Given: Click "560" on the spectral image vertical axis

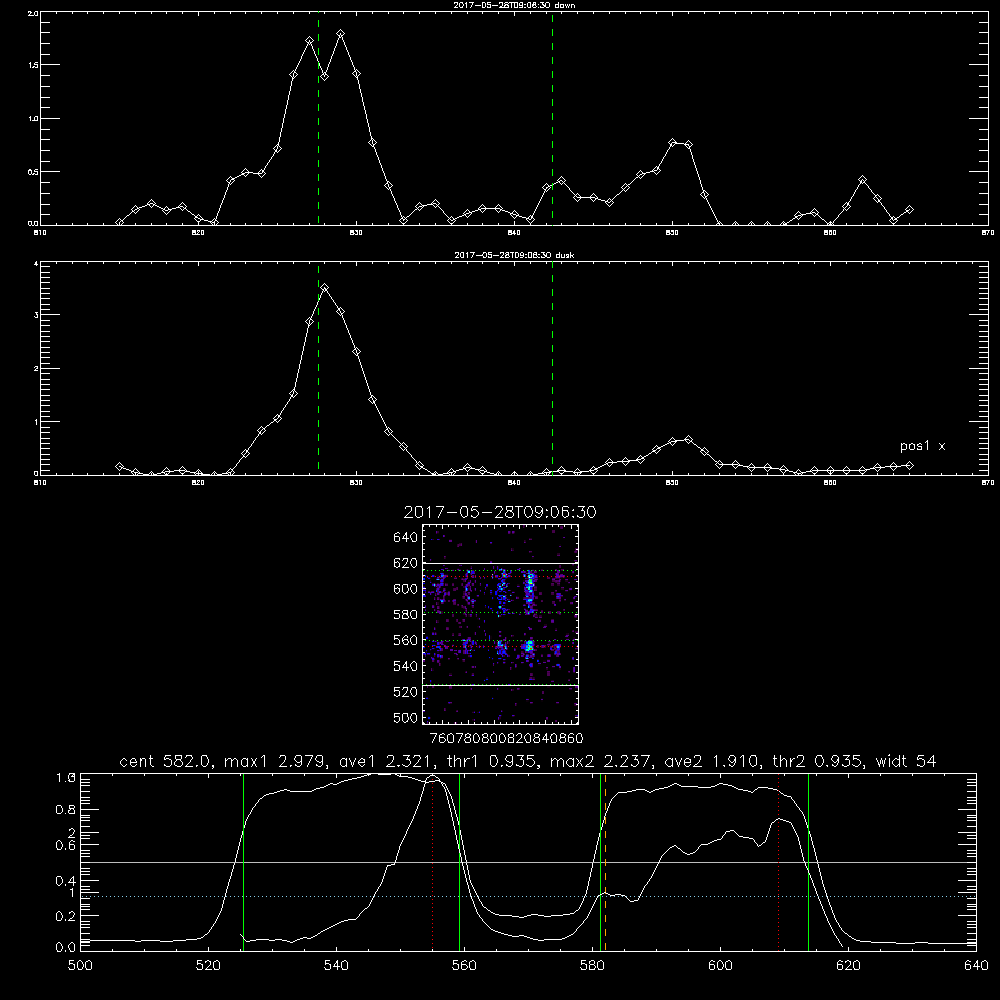Looking at the screenshot, I should 406,640.
